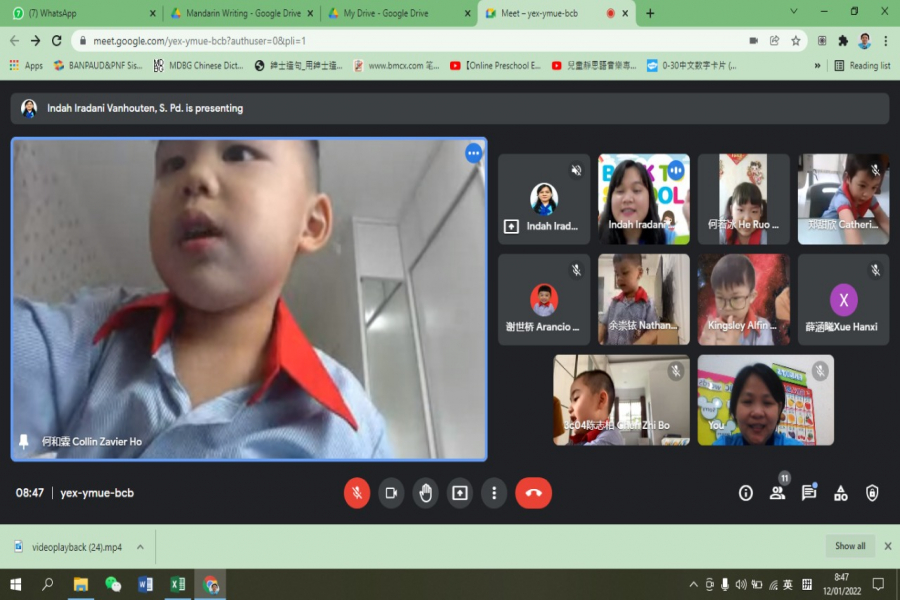Image resolution: width=900 pixels, height=600 pixels.
Task: Raise your hand in the meeting
Action: 425,492
